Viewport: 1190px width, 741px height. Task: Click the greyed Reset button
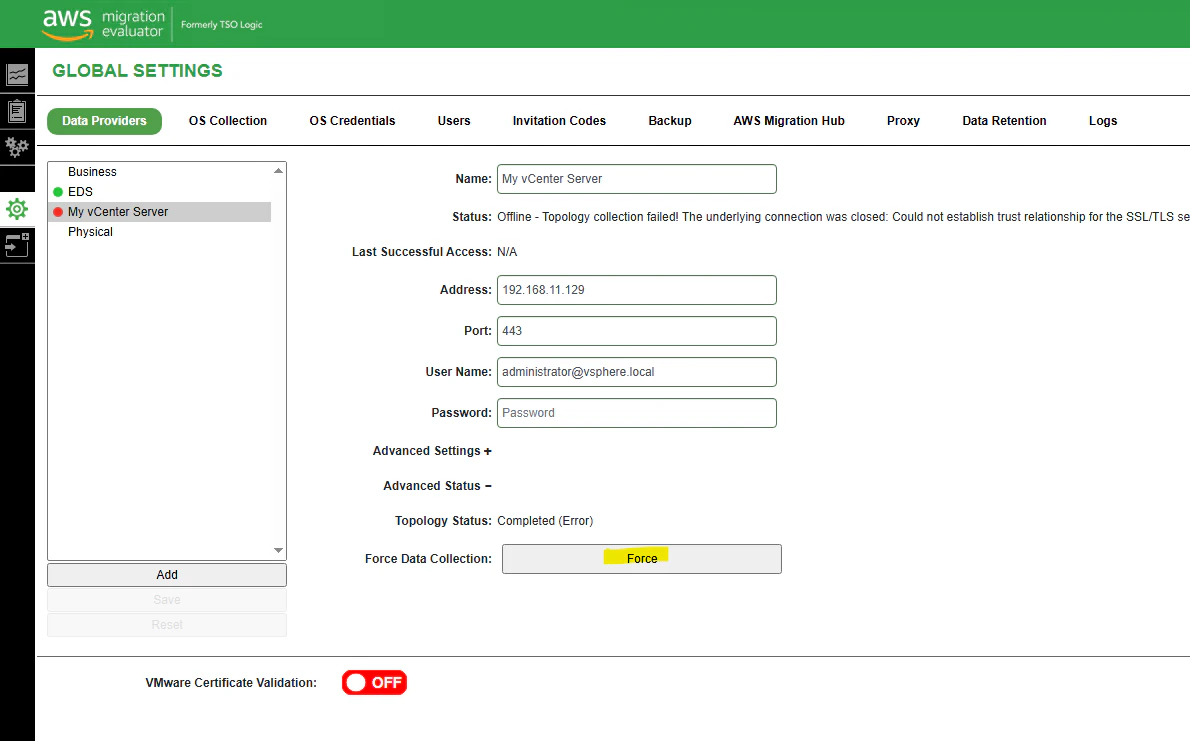coord(167,625)
